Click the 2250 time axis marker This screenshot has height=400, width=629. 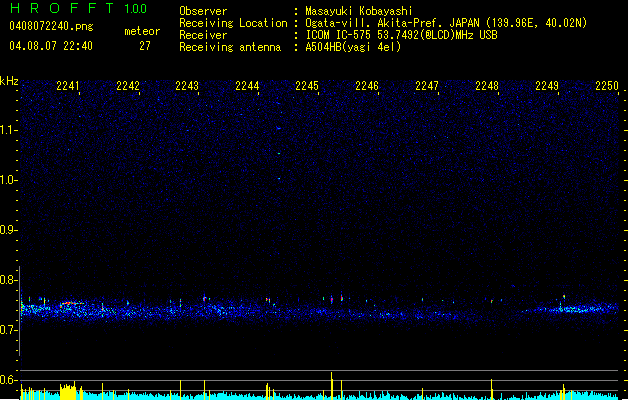click(607, 86)
